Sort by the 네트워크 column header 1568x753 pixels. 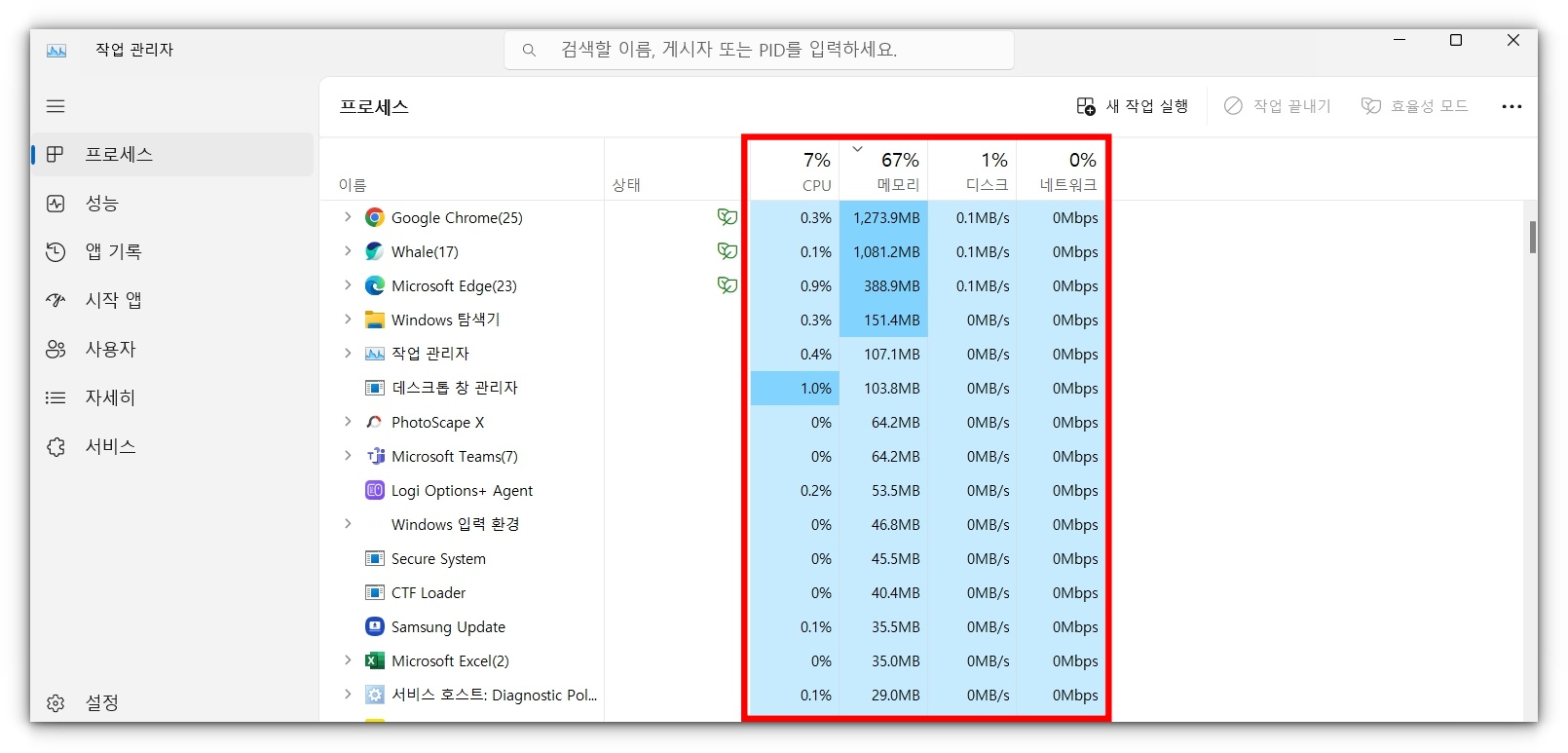(x=1061, y=169)
